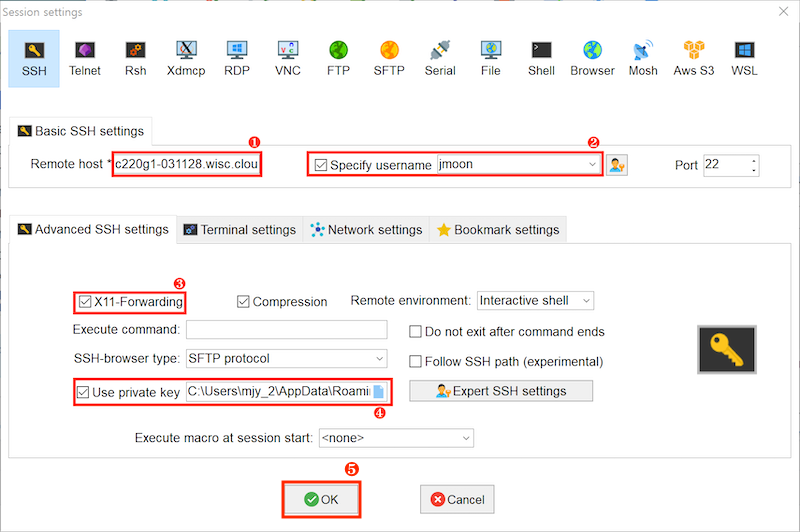Pick the FTP session icon
The width and height of the screenshot is (800, 532).
[x=338, y=59]
